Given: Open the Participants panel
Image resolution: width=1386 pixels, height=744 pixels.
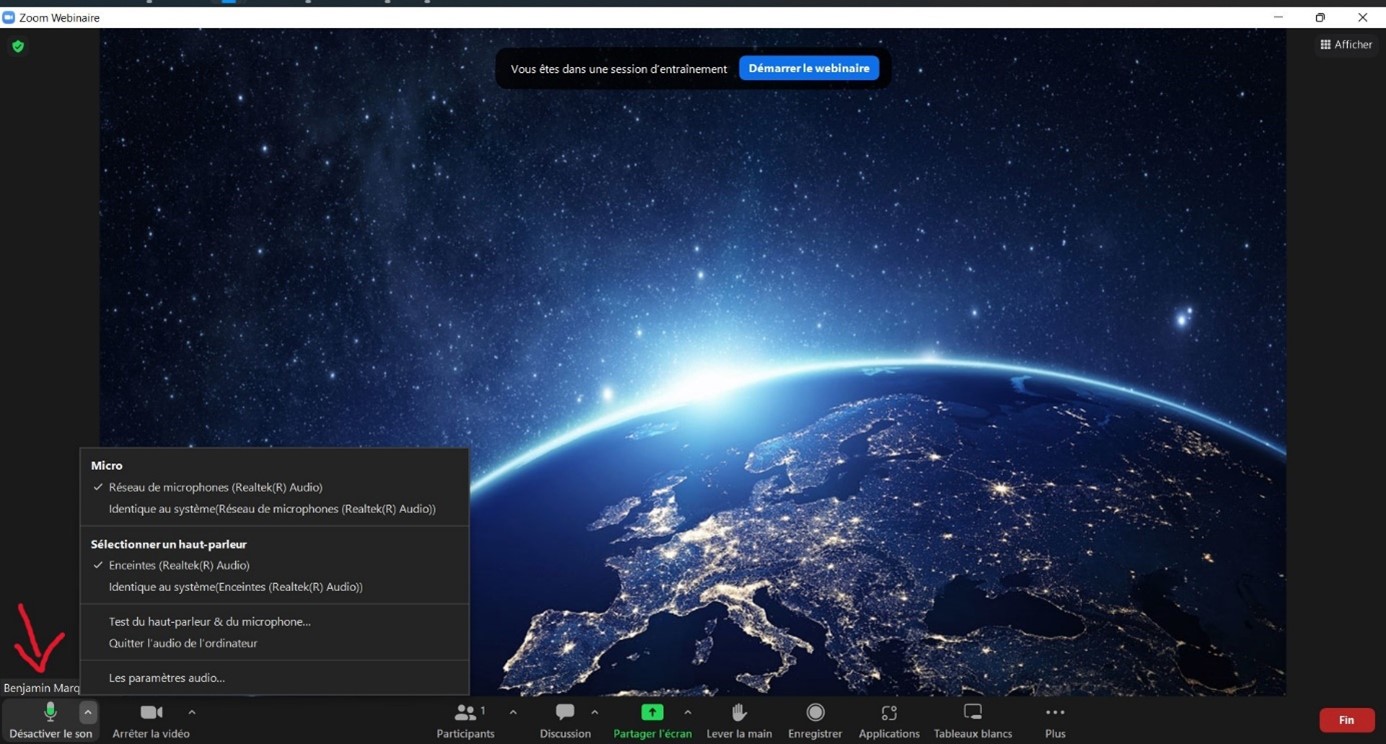Looking at the screenshot, I should (x=465, y=720).
